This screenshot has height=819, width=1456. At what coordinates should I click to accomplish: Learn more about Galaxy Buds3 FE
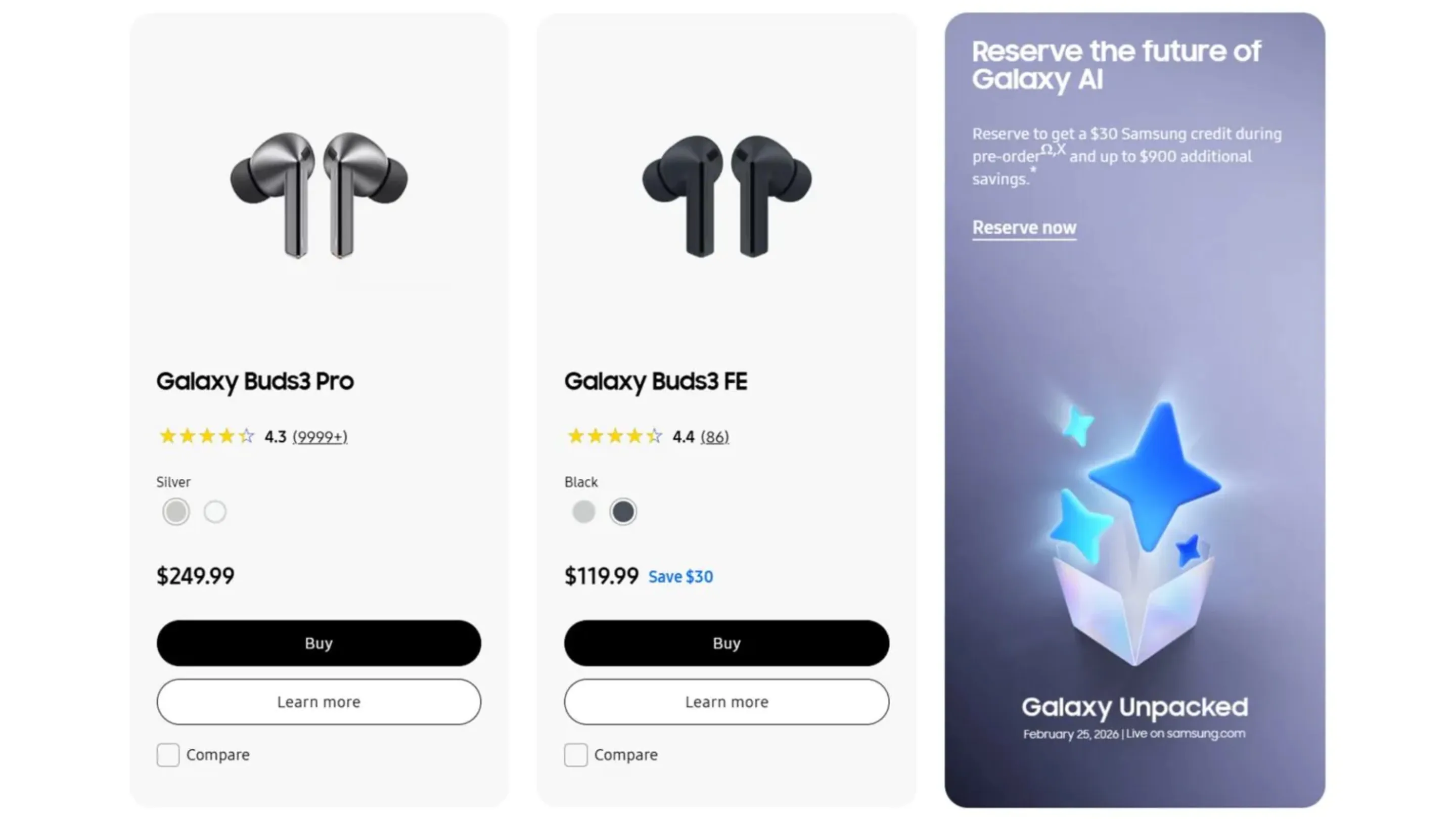pos(726,701)
